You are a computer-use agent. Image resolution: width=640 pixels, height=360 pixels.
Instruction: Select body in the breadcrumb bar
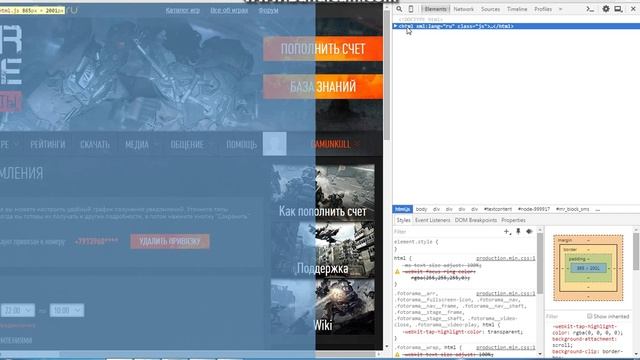pyautogui.click(x=421, y=209)
